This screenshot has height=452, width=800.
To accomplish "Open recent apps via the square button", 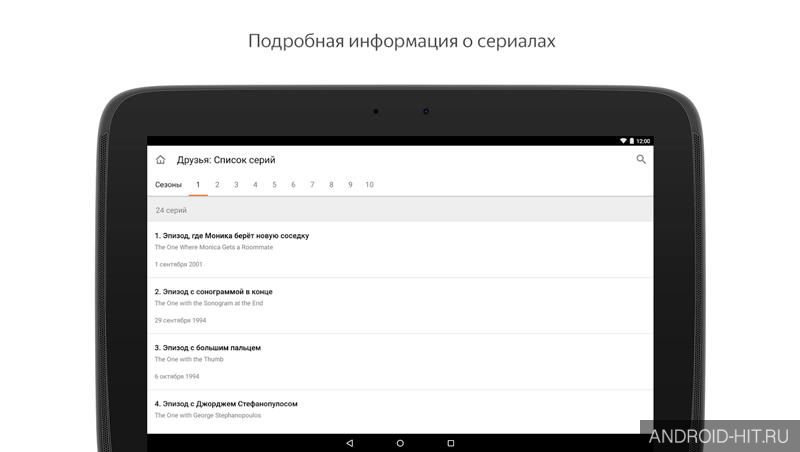I will click(451, 443).
